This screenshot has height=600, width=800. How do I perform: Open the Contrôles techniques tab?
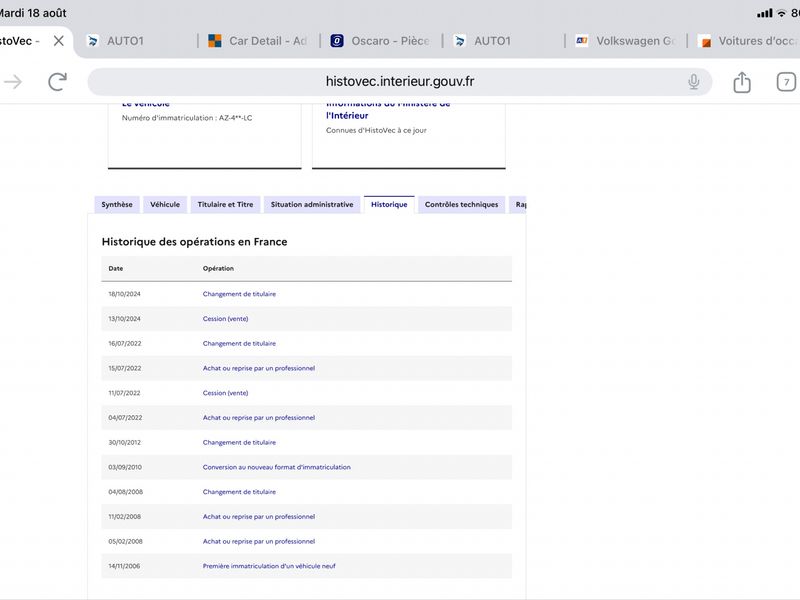pos(461,205)
